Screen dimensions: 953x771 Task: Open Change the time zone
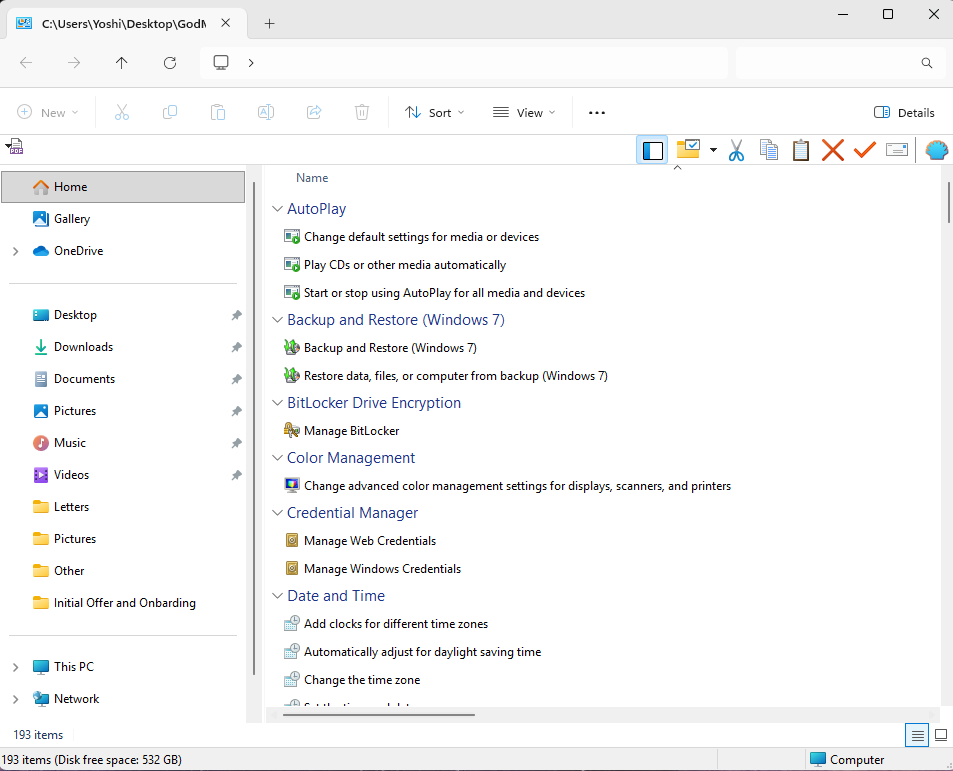361,680
